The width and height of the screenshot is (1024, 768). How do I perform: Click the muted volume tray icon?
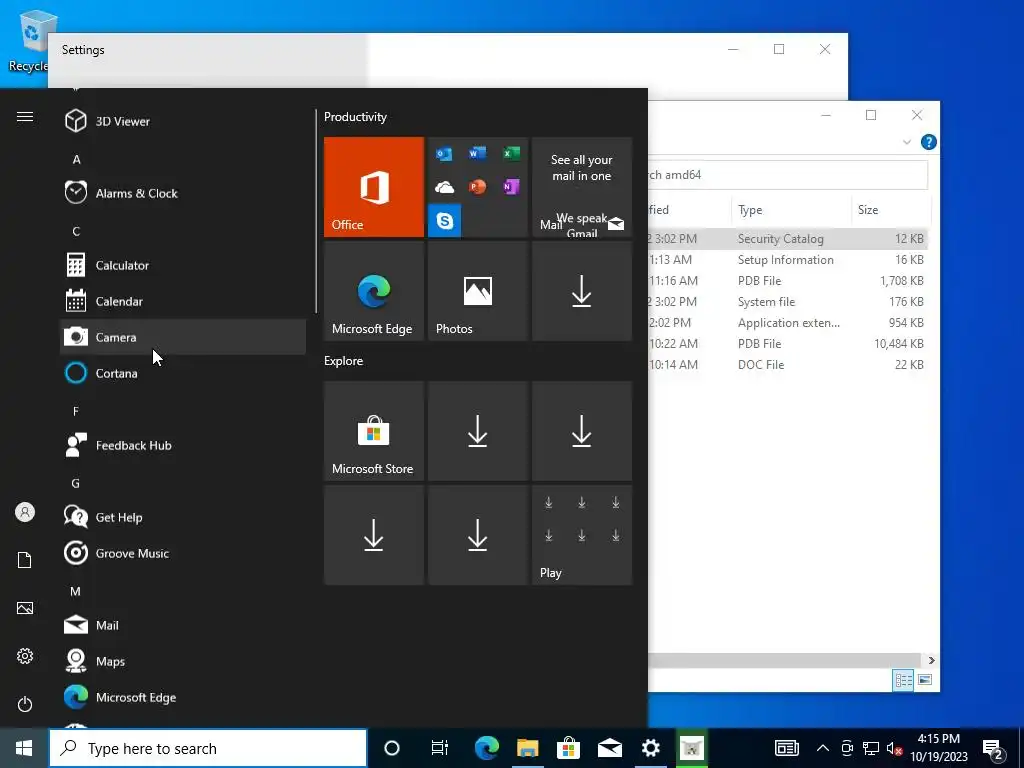coord(894,748)
